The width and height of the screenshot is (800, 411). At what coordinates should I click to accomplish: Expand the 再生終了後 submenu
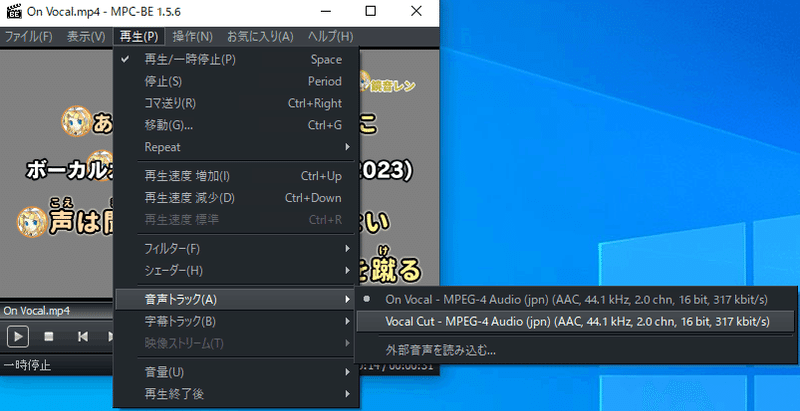click(x=236, y=394)
